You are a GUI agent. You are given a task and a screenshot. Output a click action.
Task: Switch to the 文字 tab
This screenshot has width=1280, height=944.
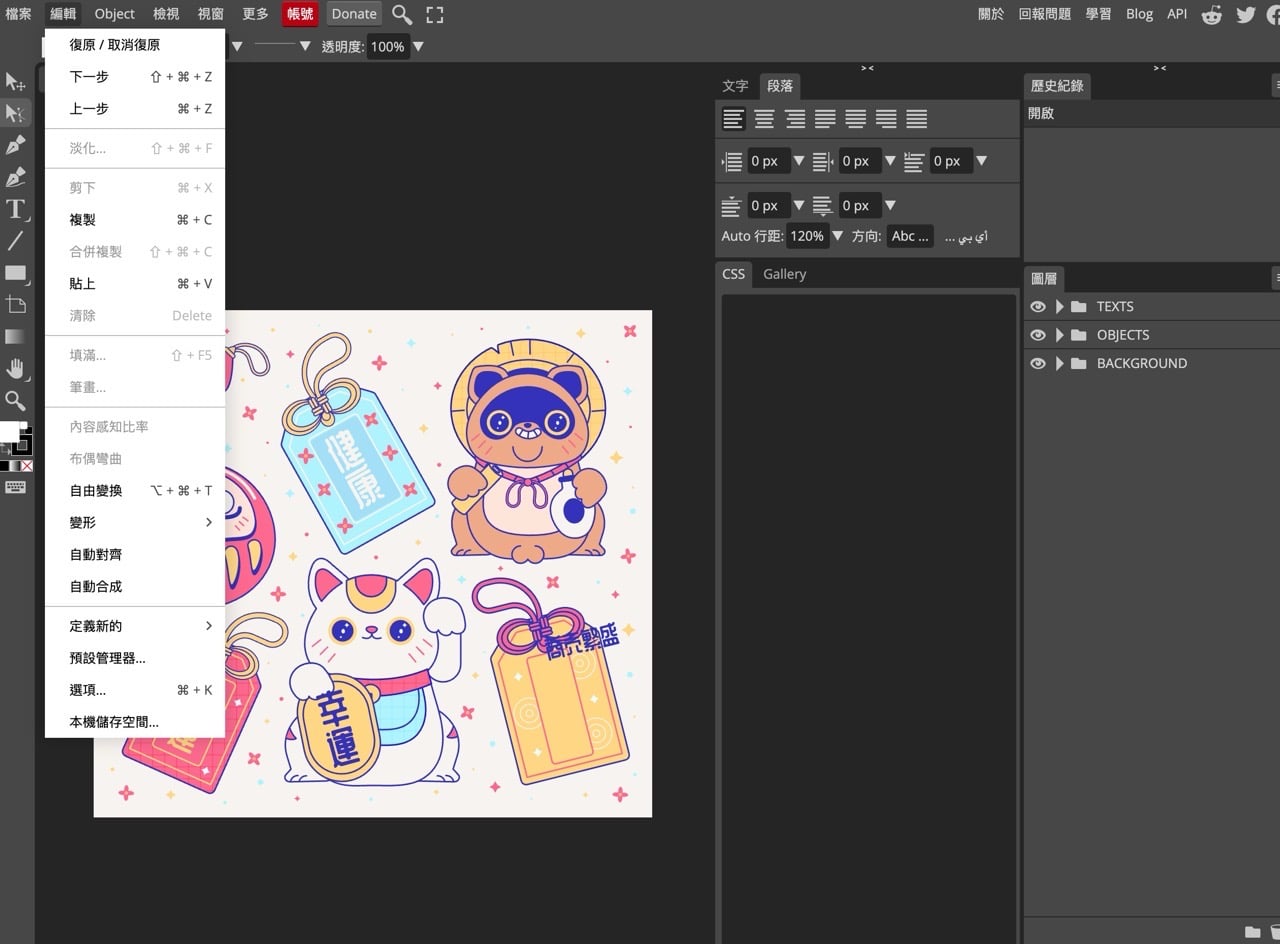coord(735,86)
